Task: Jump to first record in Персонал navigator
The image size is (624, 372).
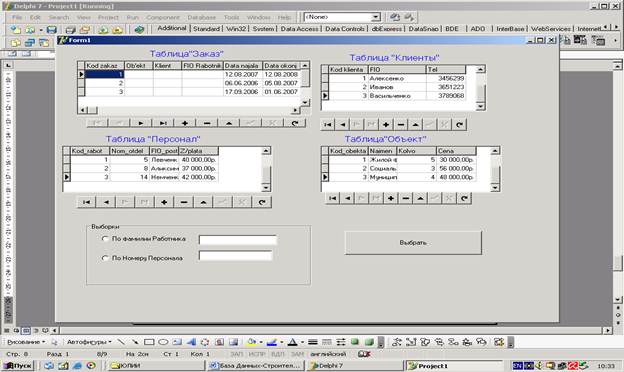Action: coord(86,202)
